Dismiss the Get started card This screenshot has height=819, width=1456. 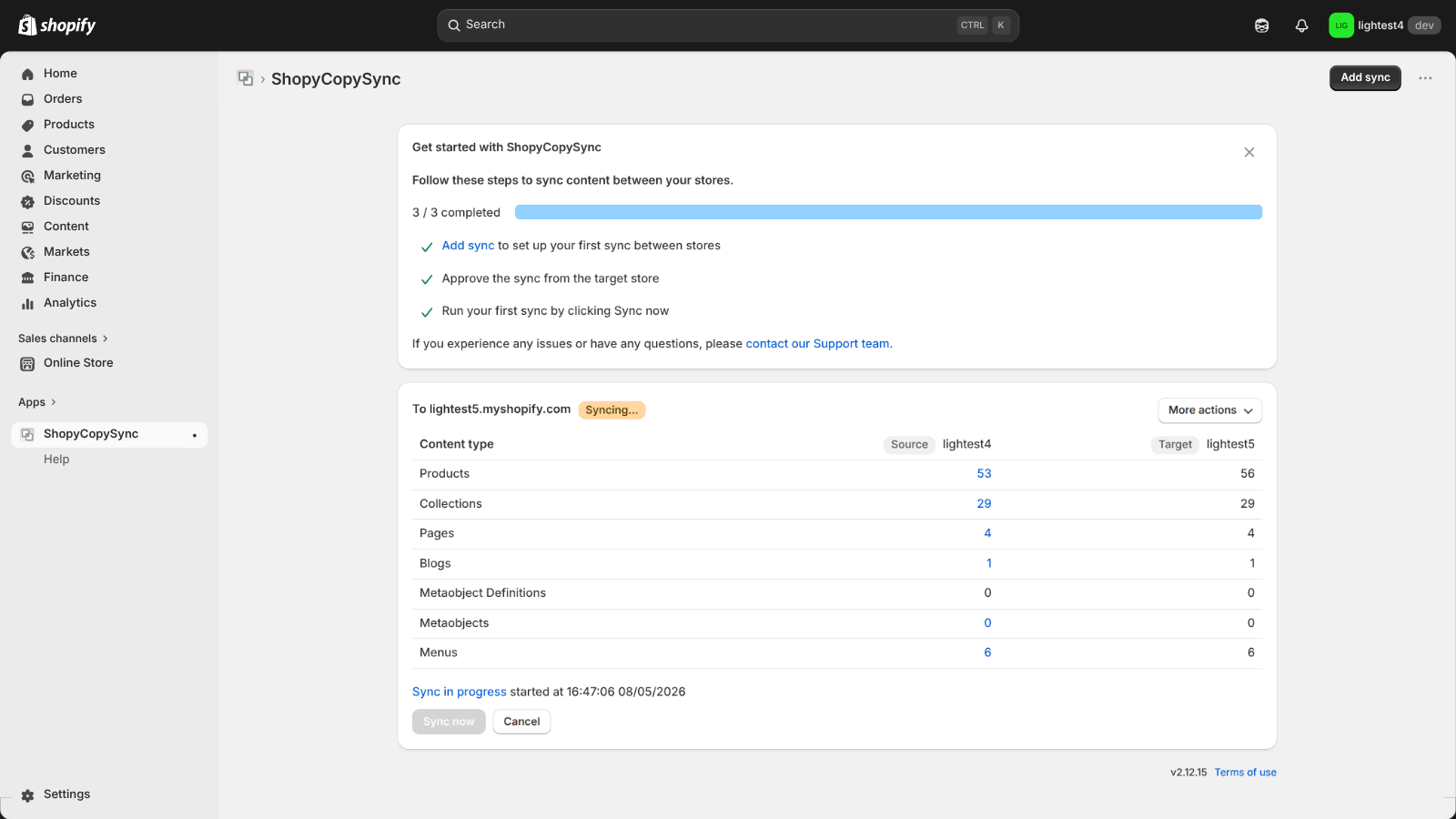[1249, 152]
